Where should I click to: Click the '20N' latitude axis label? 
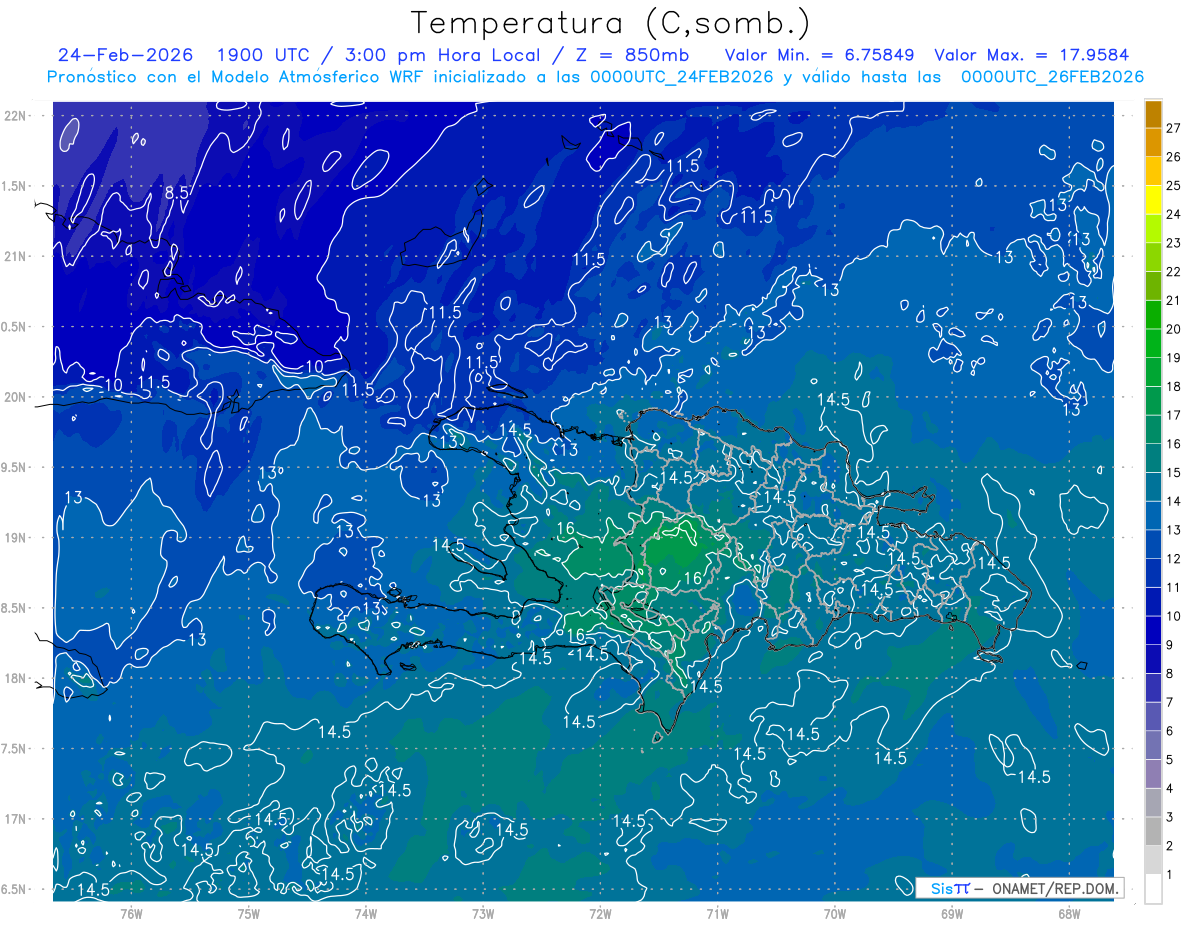point(15,398)
